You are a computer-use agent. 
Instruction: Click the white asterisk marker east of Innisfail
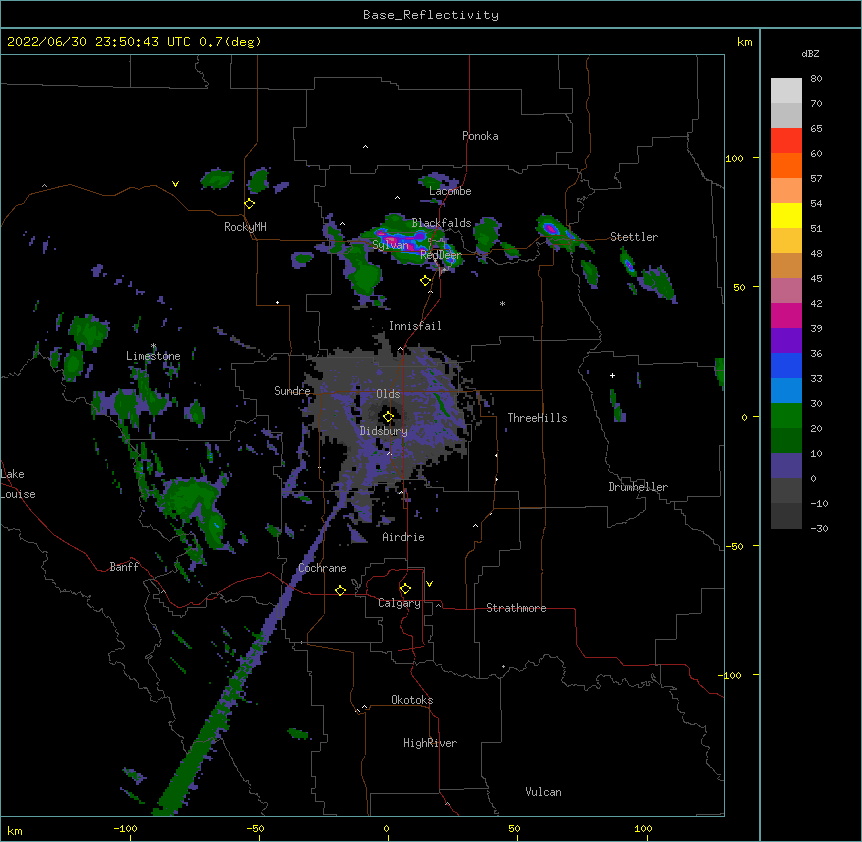[502, 303]
